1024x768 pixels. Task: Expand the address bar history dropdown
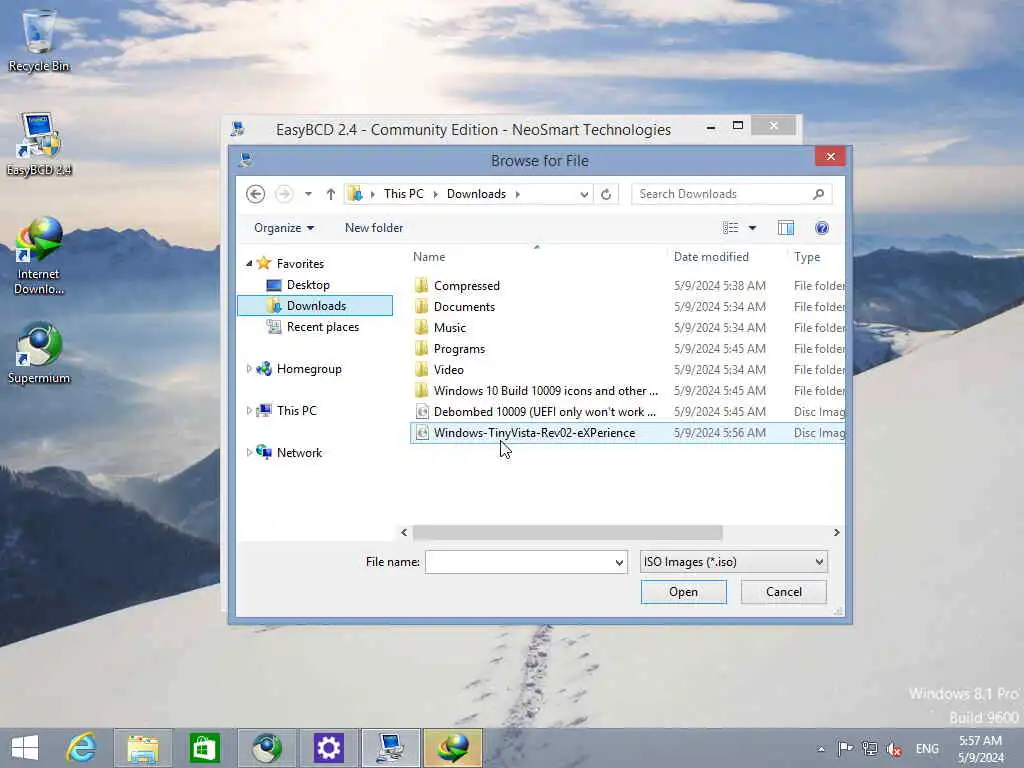pyautogui.click(x=584, y=194)
